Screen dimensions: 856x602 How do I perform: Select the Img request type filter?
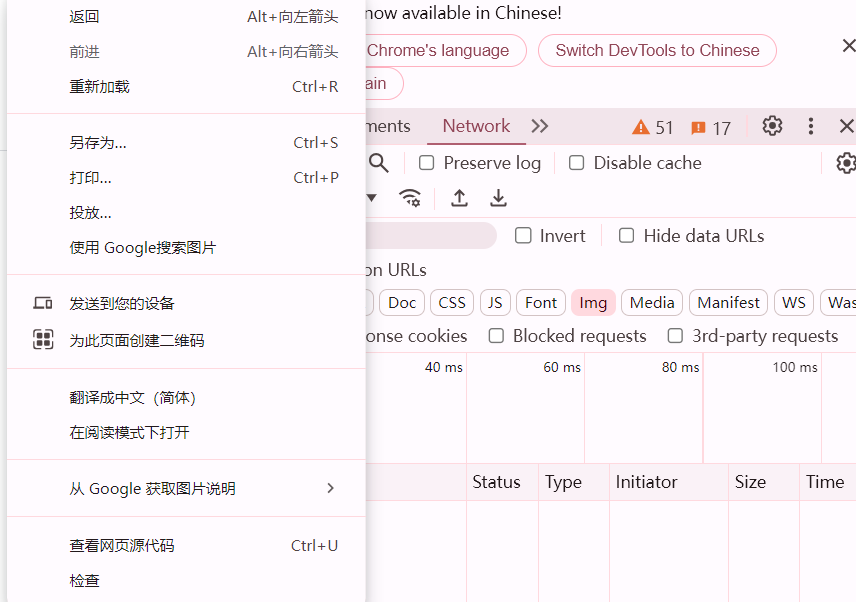tap(593, 303)
